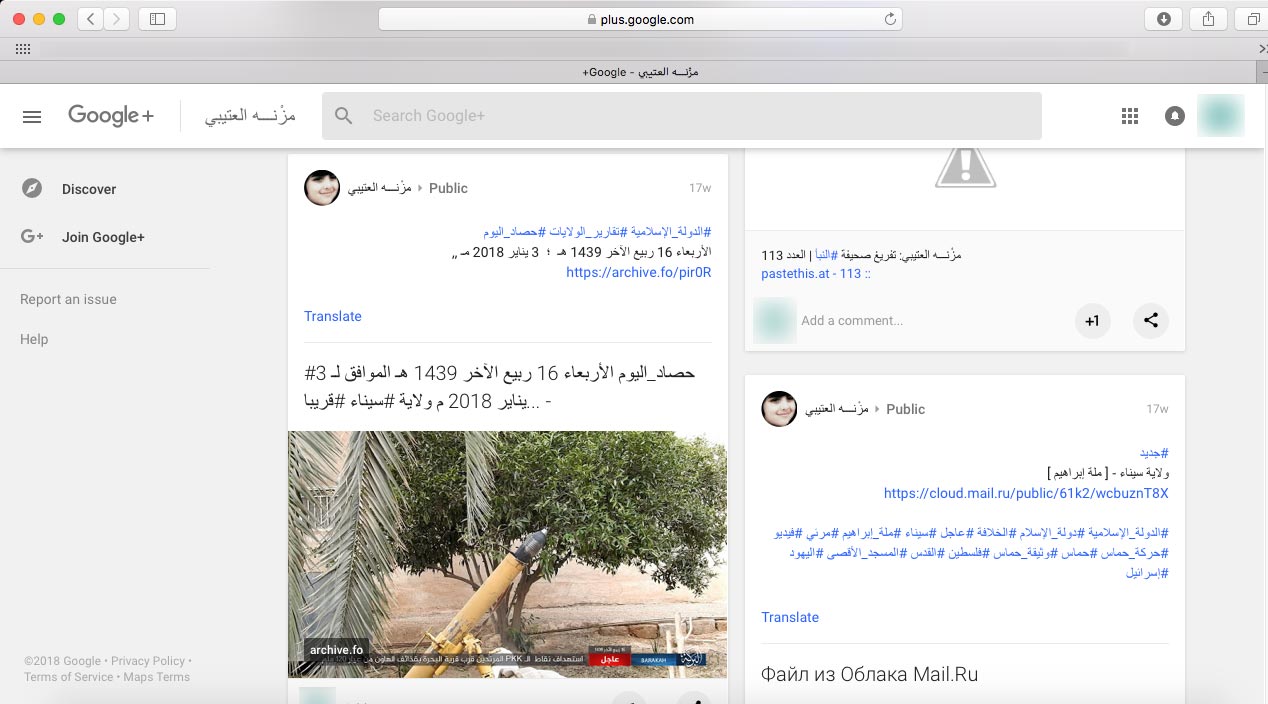Go back with Safari's back arrow
The width and height of the screenshot is (1268, 704).
point(90,19)
